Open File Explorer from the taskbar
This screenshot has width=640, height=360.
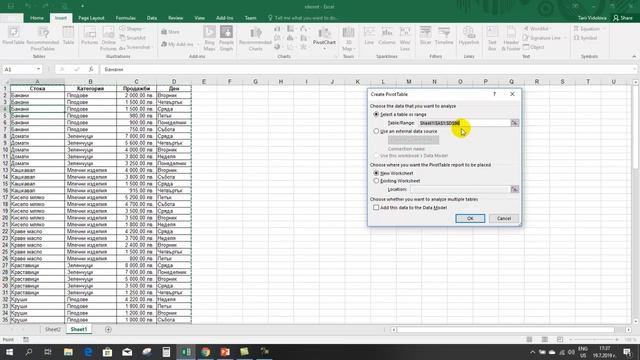point(68,352)
